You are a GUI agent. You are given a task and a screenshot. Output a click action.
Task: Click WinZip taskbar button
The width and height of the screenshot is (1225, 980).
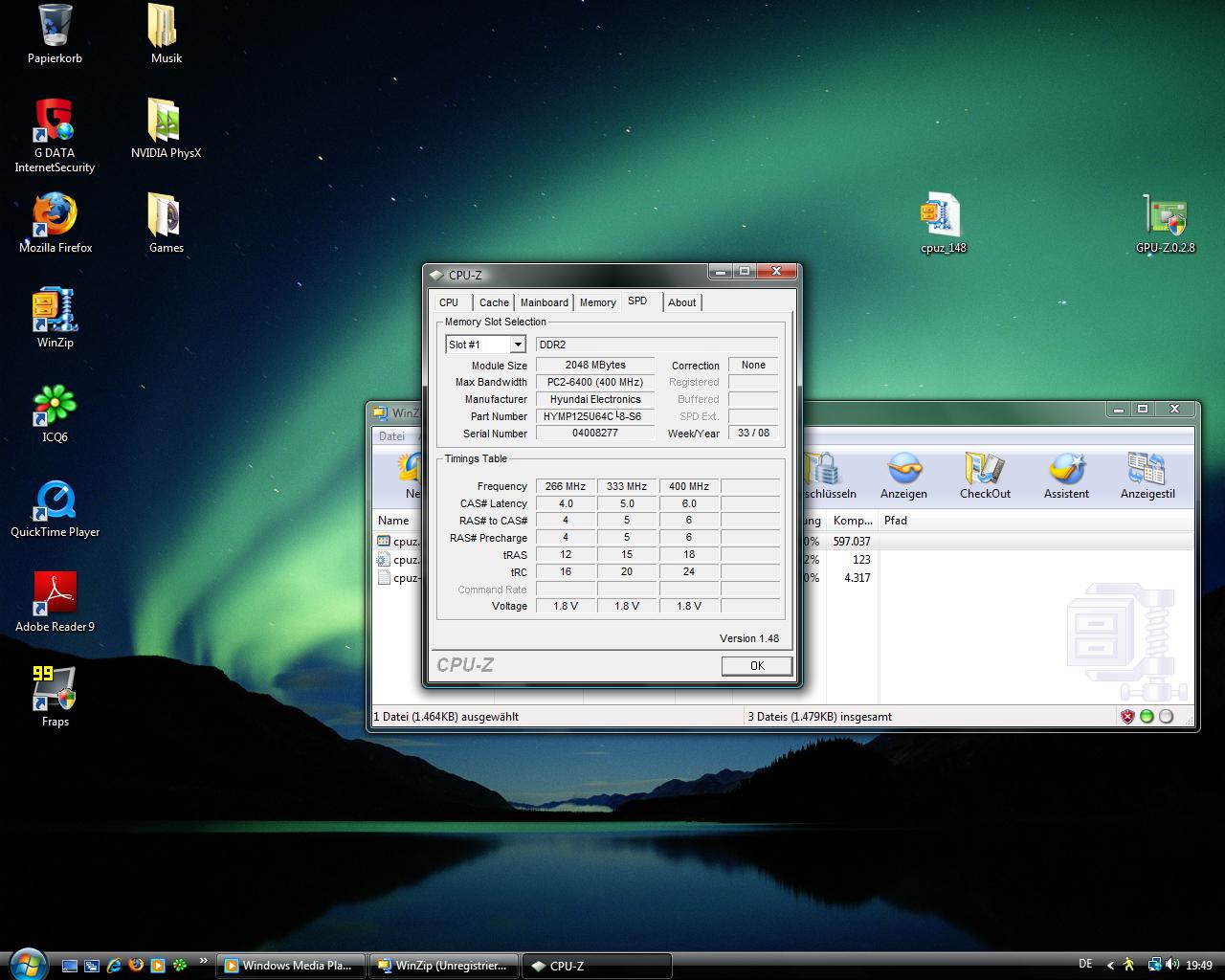[444, 966]
